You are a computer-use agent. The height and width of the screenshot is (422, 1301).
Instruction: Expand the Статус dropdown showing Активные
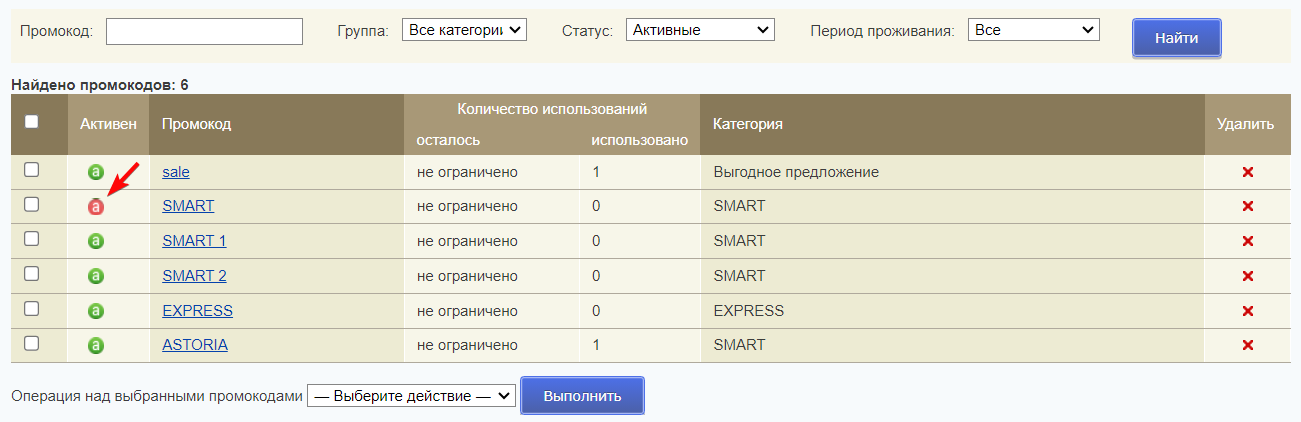coord(700,30)
